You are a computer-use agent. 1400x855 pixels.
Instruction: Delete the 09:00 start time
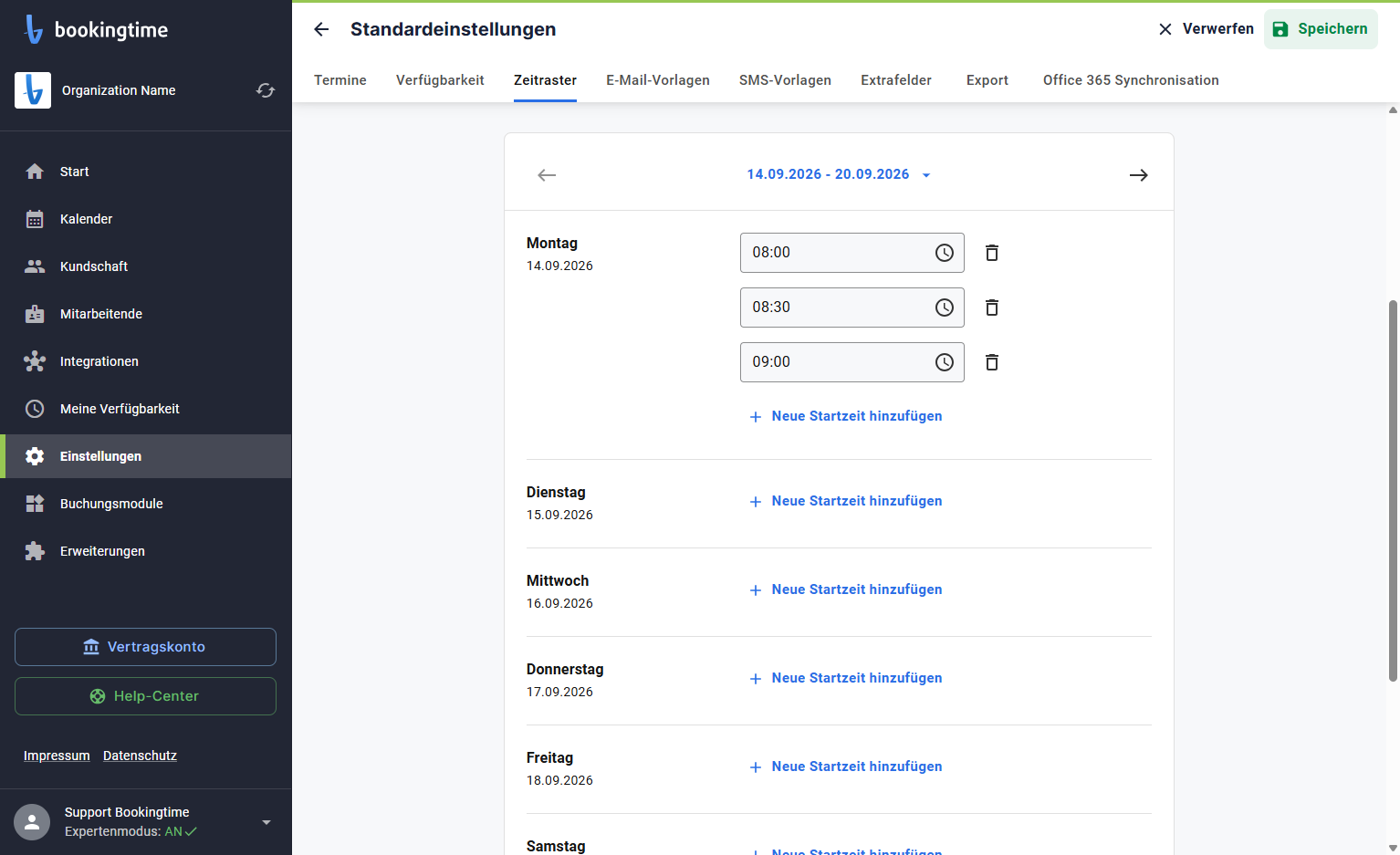(x=992, y=362)
